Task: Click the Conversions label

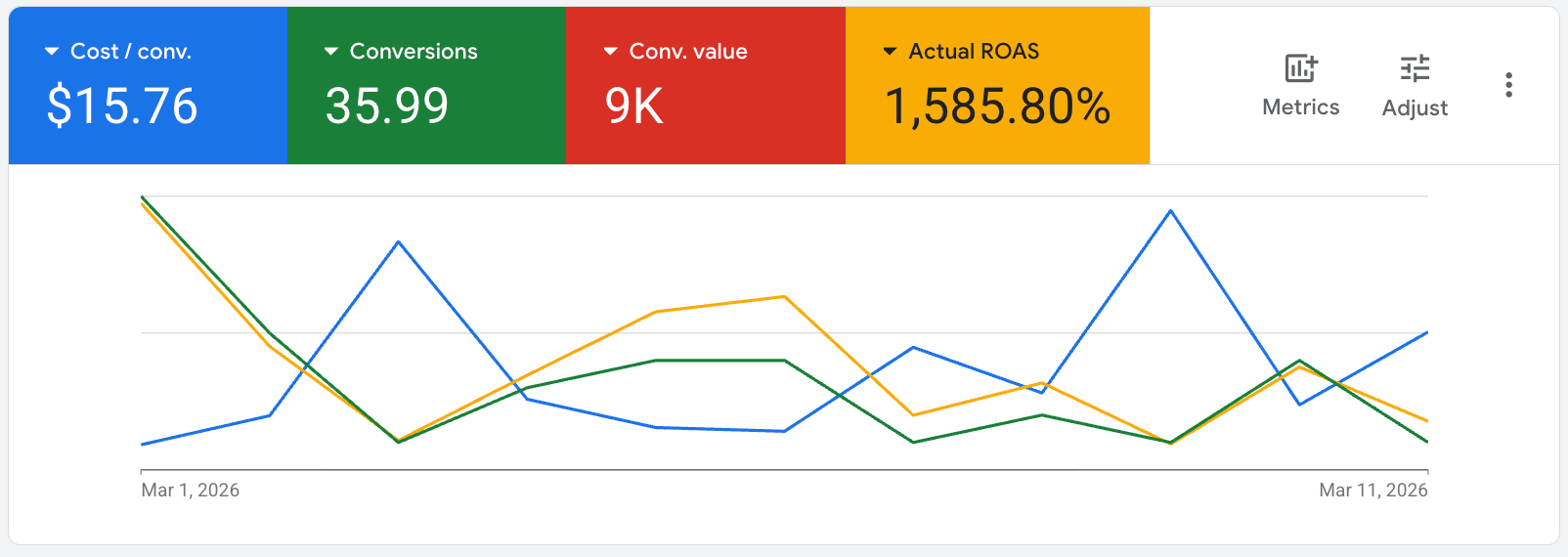Action: (x=414, y=52)
